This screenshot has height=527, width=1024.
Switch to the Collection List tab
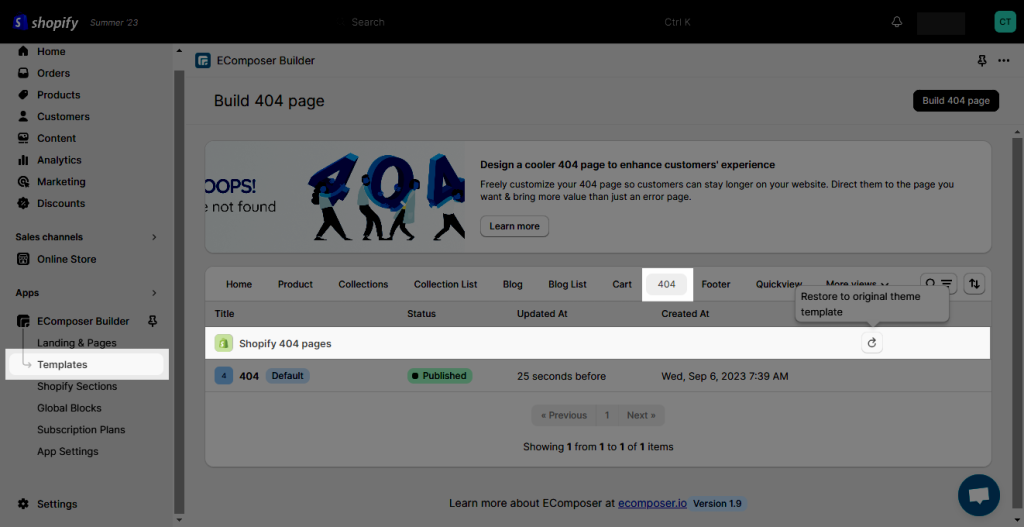pos(445,284)
